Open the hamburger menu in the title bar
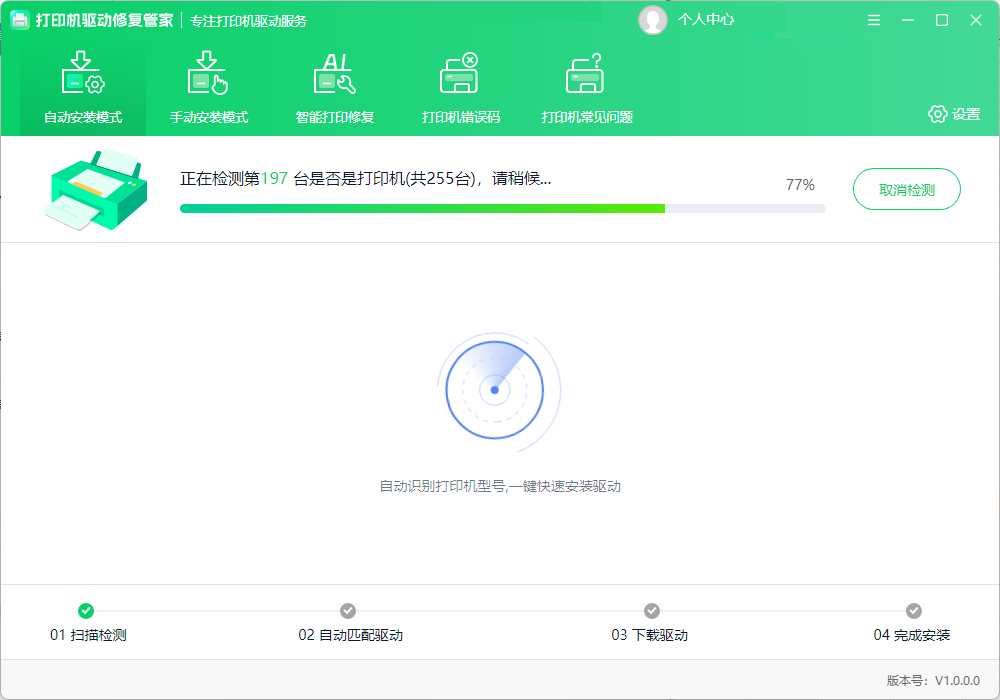 [x=873, y=19]
